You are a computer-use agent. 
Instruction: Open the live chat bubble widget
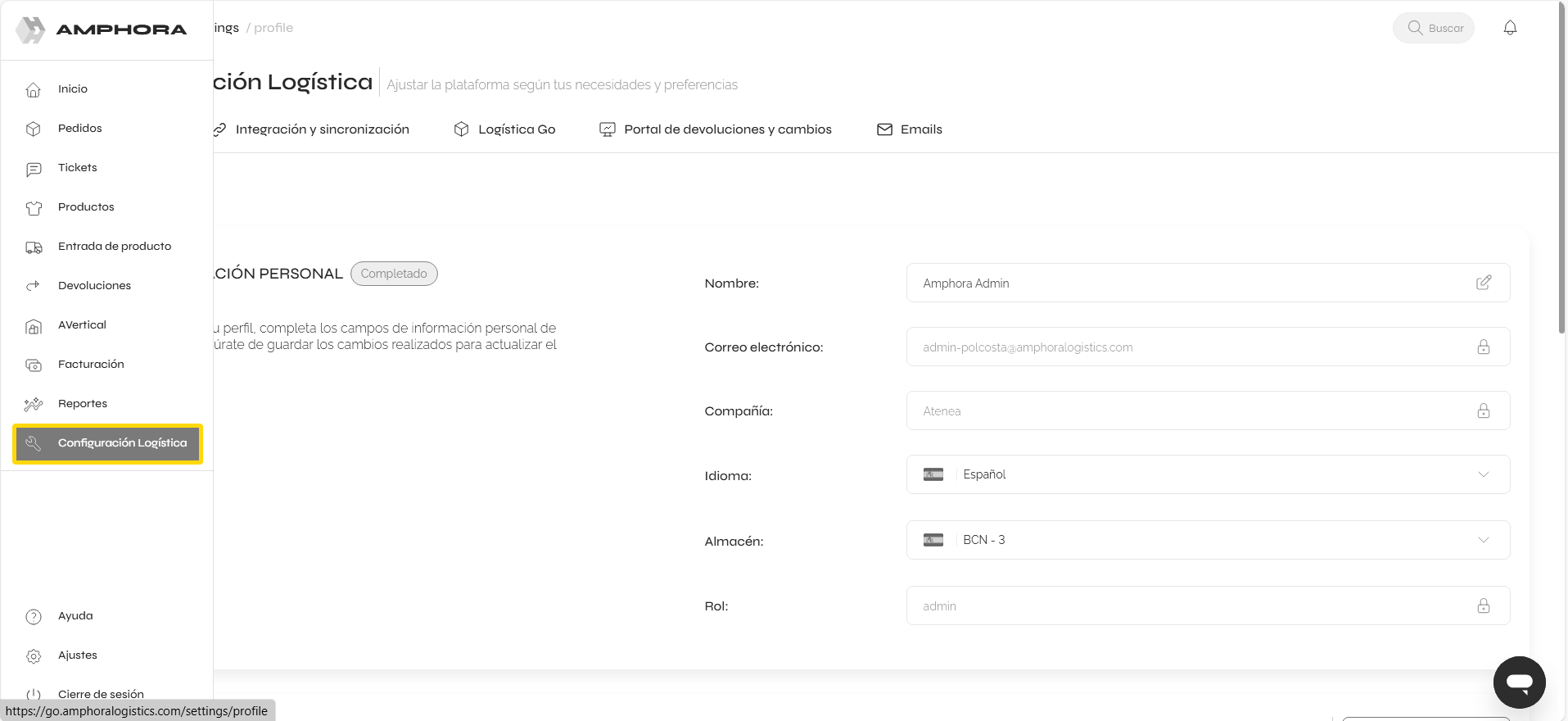1519,682
